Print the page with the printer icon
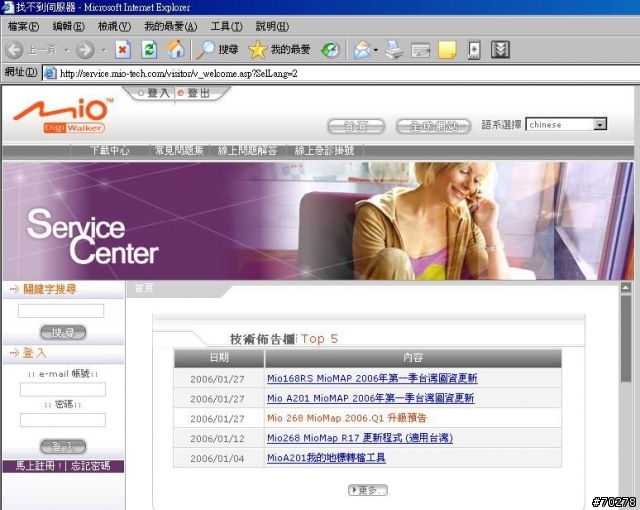 pyautogui.click(x=394, y=50)
